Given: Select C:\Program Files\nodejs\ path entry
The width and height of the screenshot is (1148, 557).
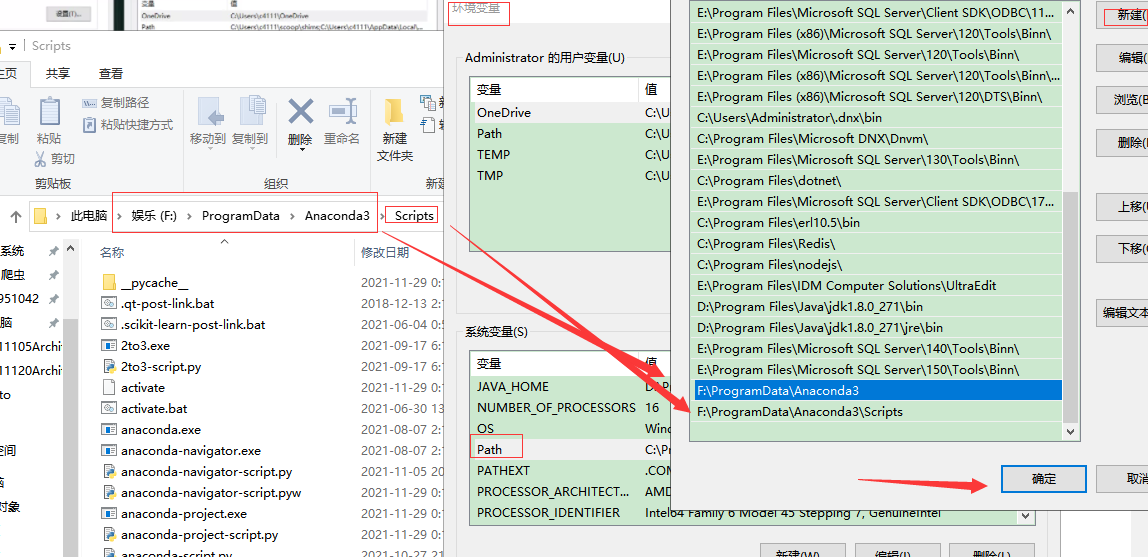Looking at the screenshot, I should 878,264.
